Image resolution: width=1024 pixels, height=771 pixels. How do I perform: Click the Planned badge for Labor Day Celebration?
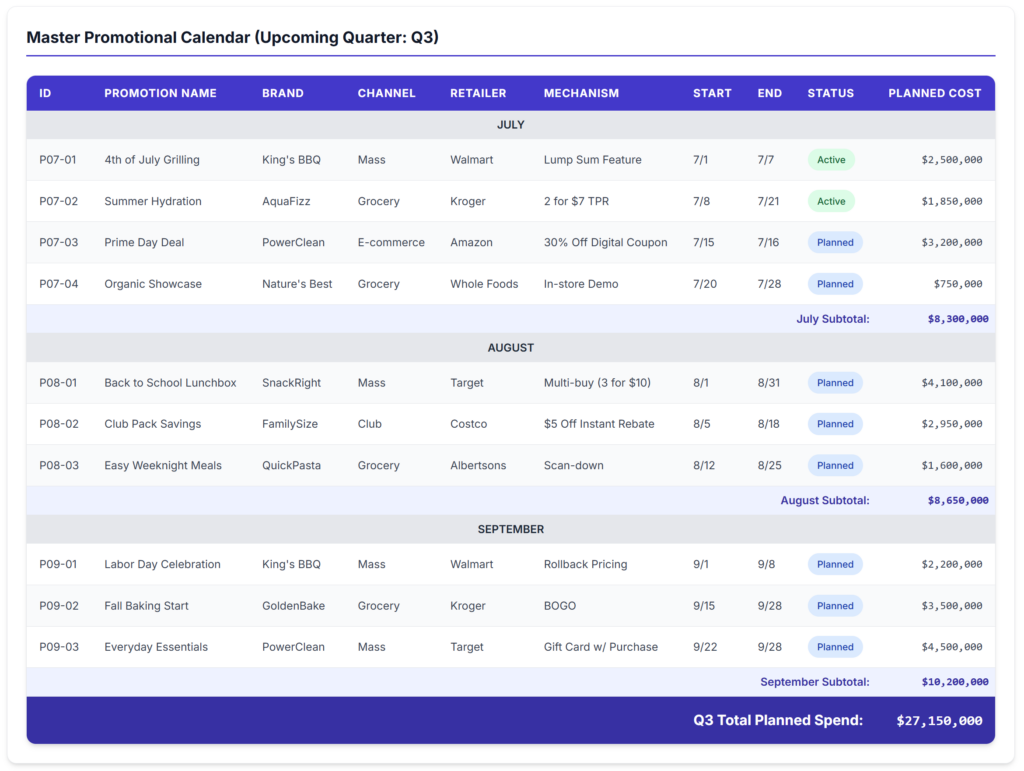[835, 564]
